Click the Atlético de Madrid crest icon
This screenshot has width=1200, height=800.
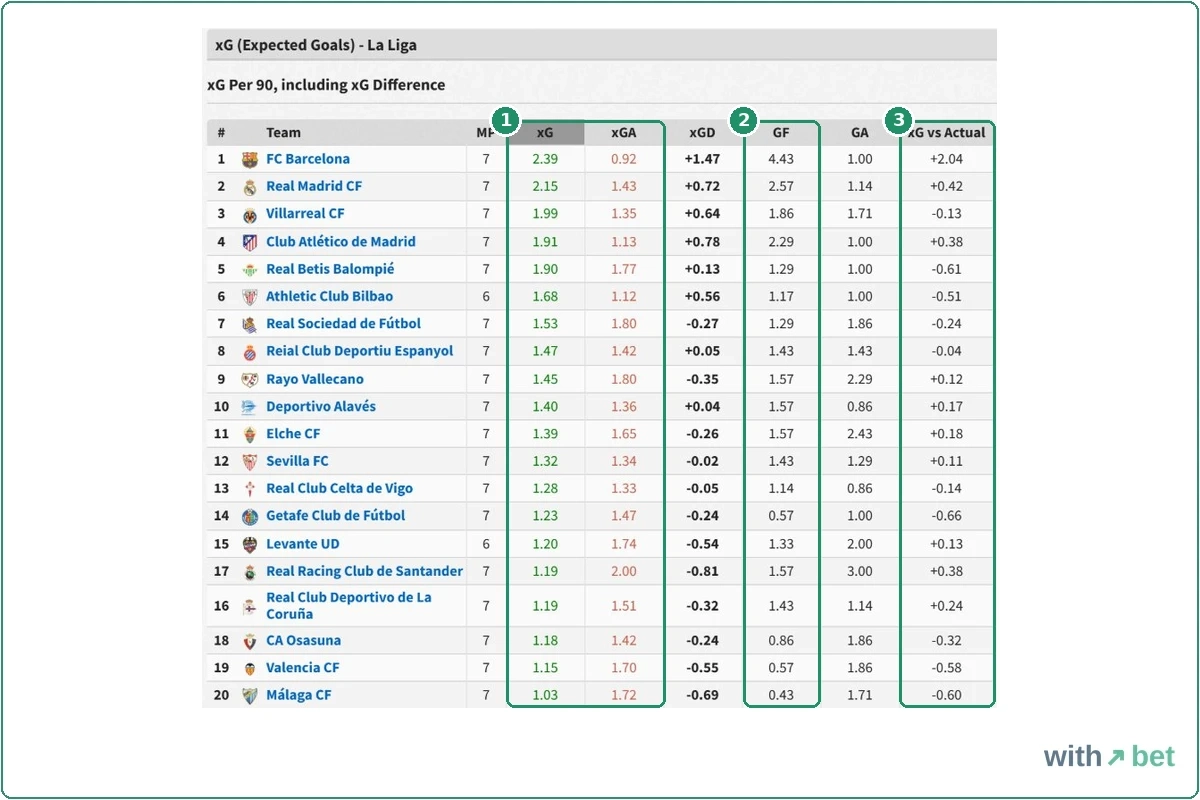point(250,242)
